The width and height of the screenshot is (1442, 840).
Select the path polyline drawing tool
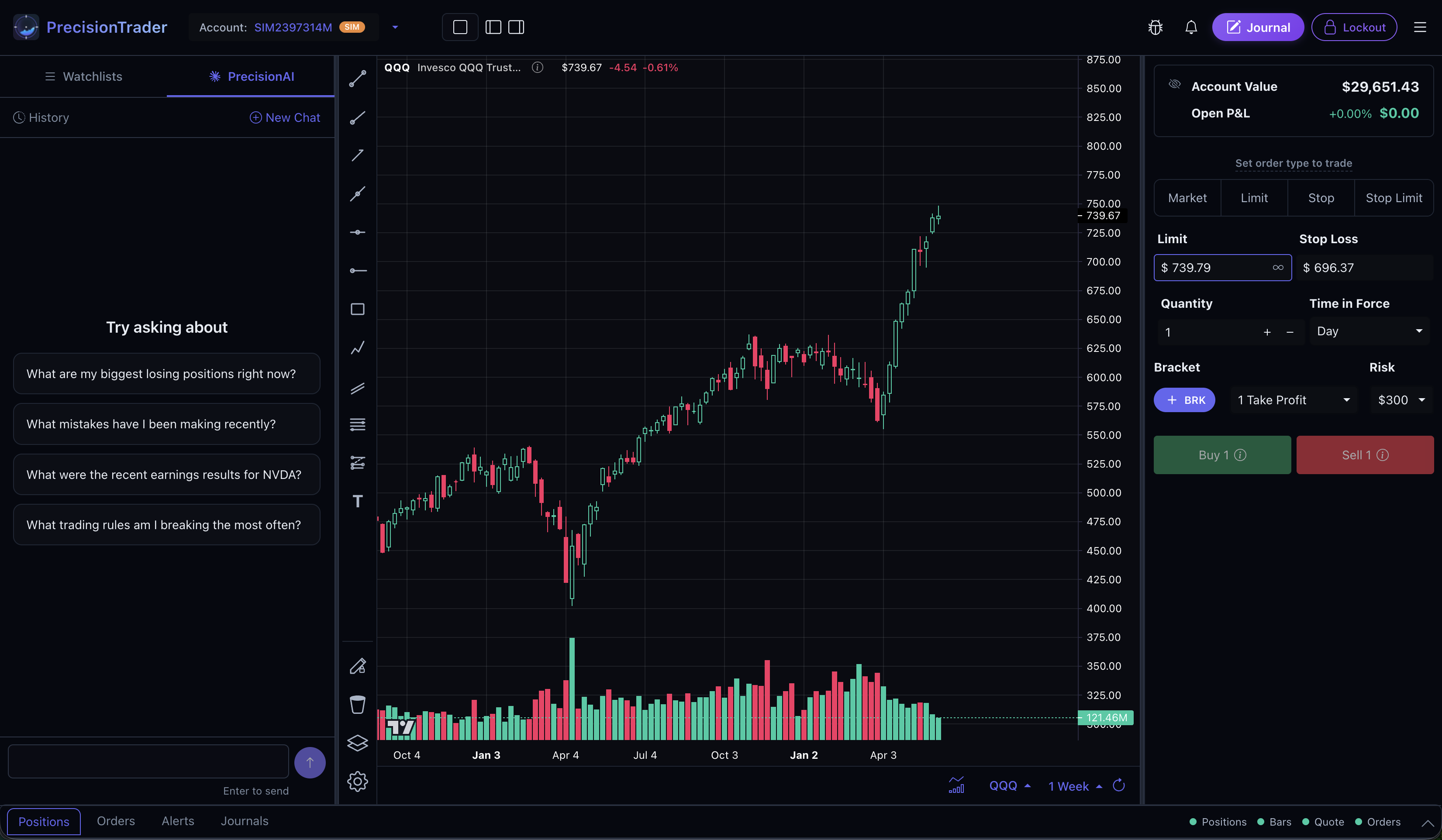[x=358, y=348]
